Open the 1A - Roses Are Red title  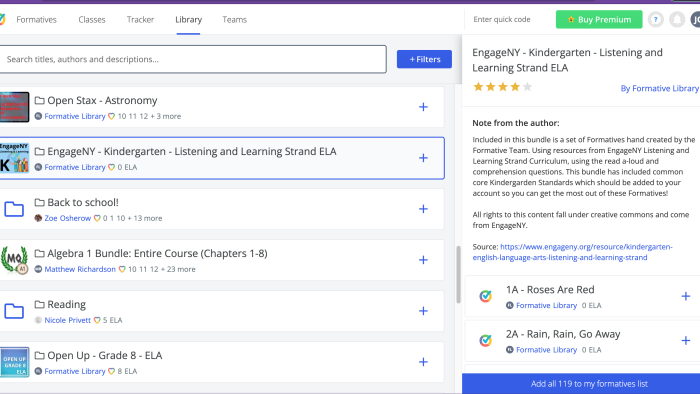[550, 290]
